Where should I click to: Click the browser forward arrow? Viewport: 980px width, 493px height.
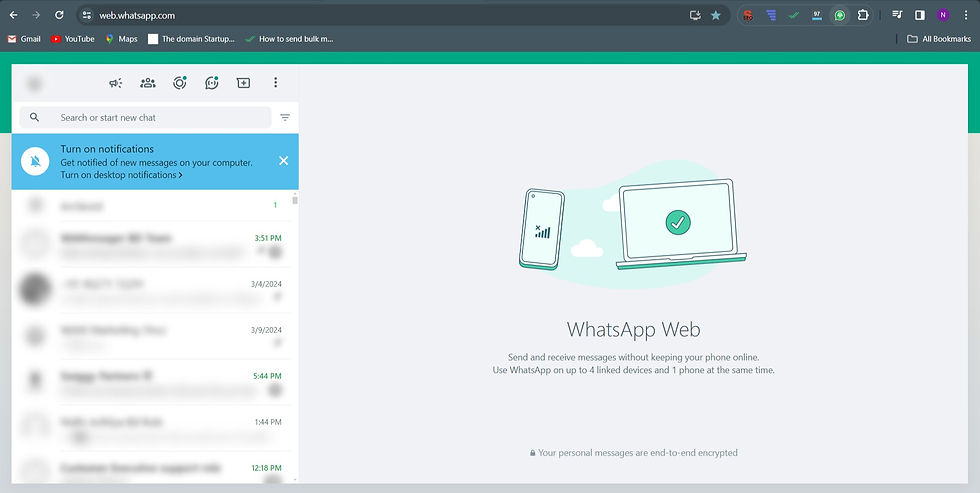point(36,15)
